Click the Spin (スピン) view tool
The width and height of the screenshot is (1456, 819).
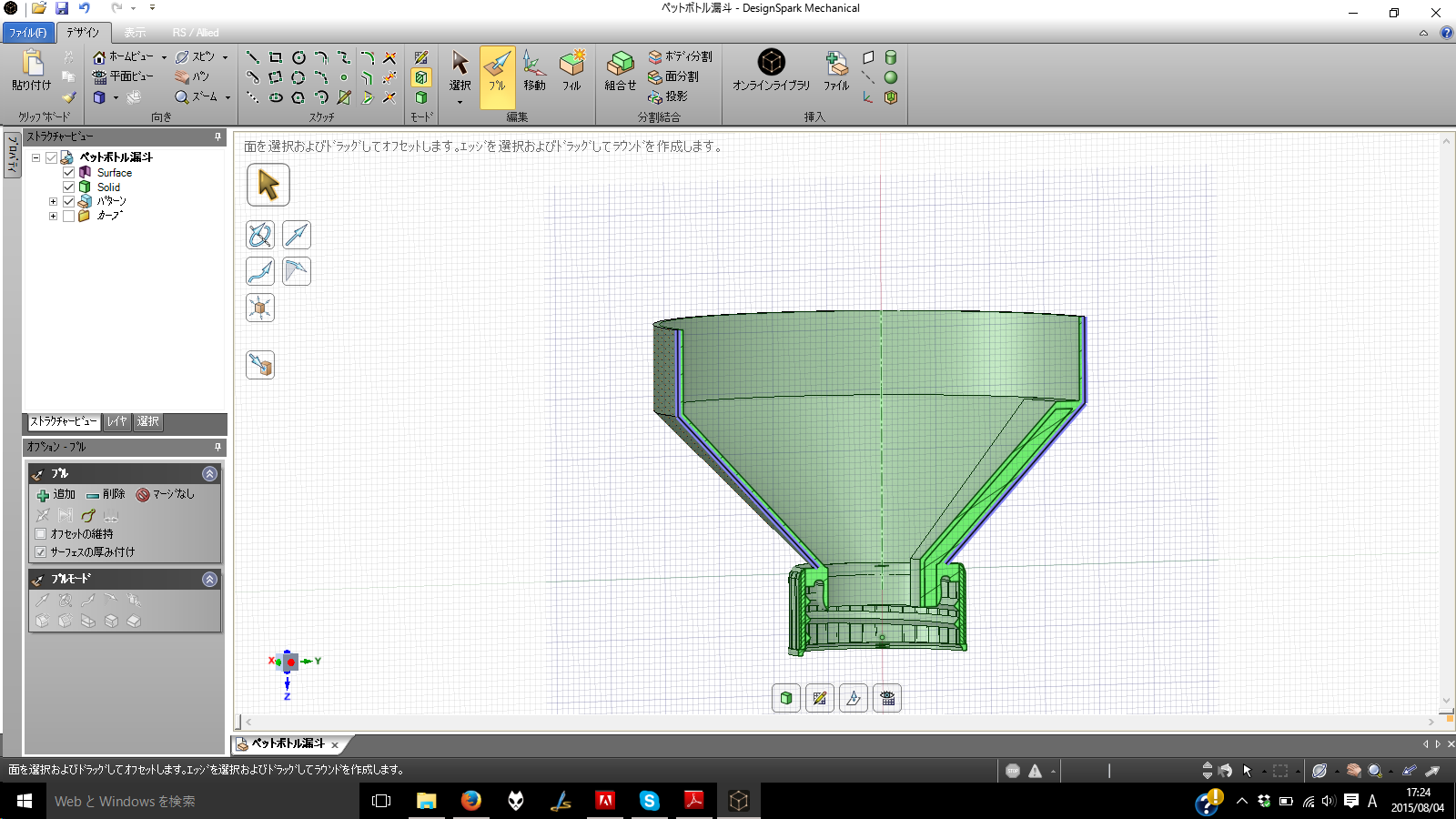[x=196, y=56]
